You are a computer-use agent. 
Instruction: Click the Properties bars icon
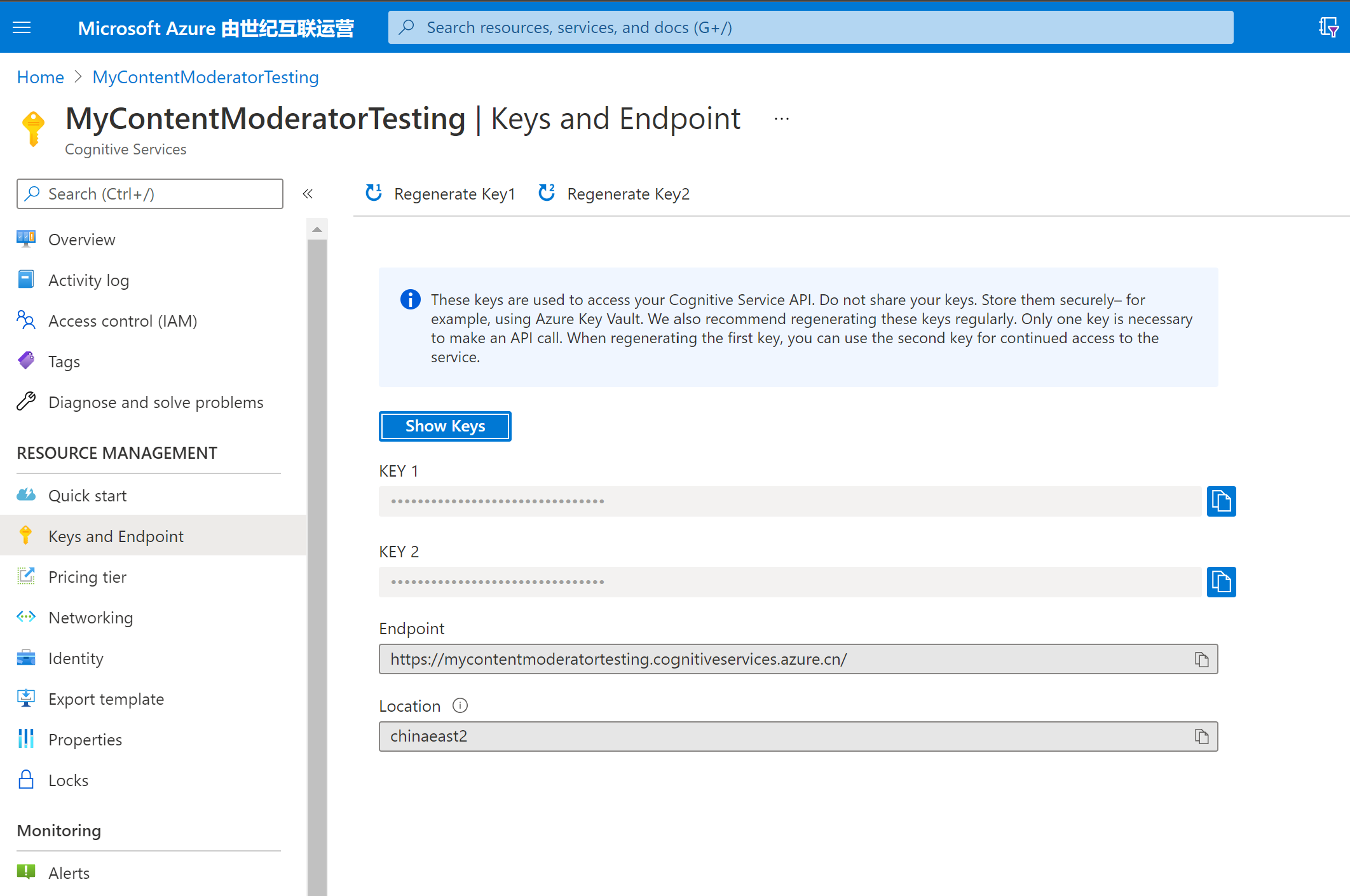point(26,739)
